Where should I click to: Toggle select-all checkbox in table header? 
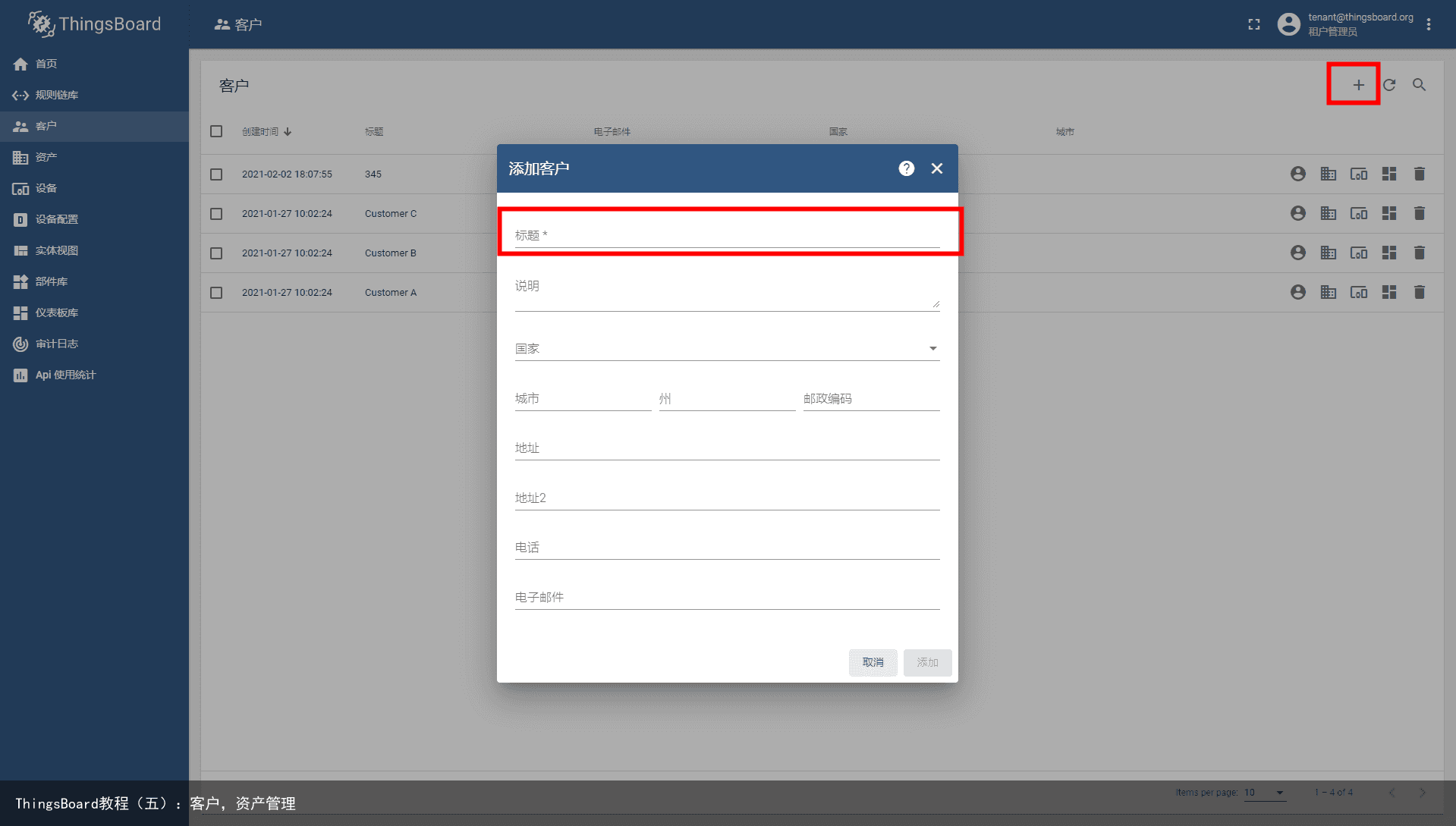pyautogui.click(x=216, y=131)
